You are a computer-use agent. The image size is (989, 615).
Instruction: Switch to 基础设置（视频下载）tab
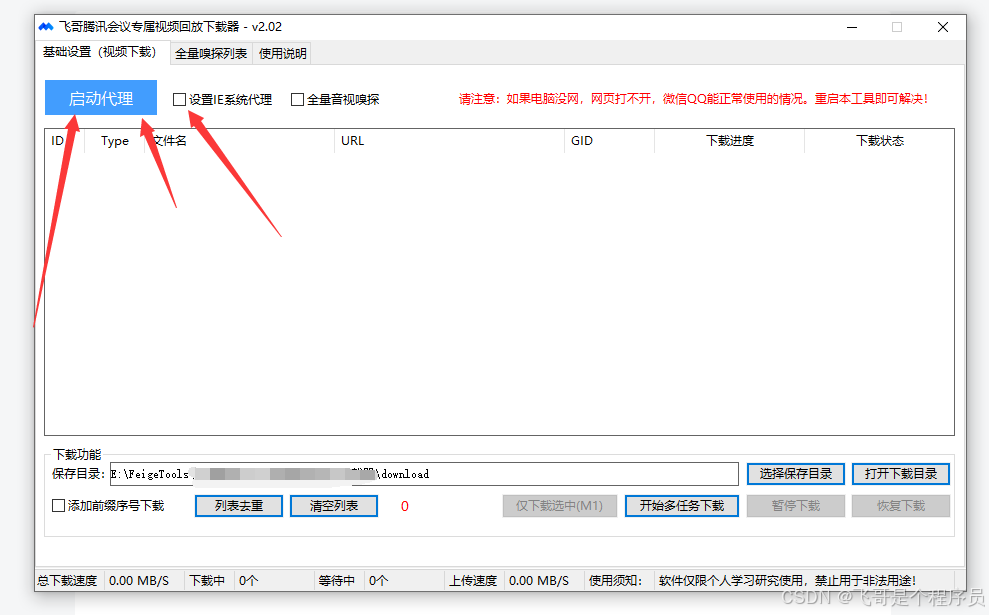point(100,52)
